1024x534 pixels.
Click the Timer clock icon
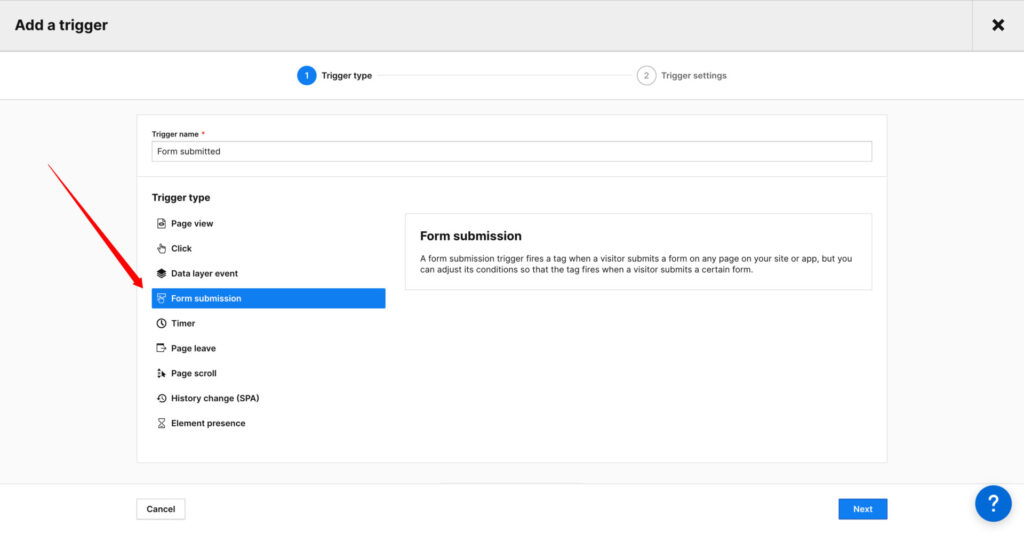point(161,324)
